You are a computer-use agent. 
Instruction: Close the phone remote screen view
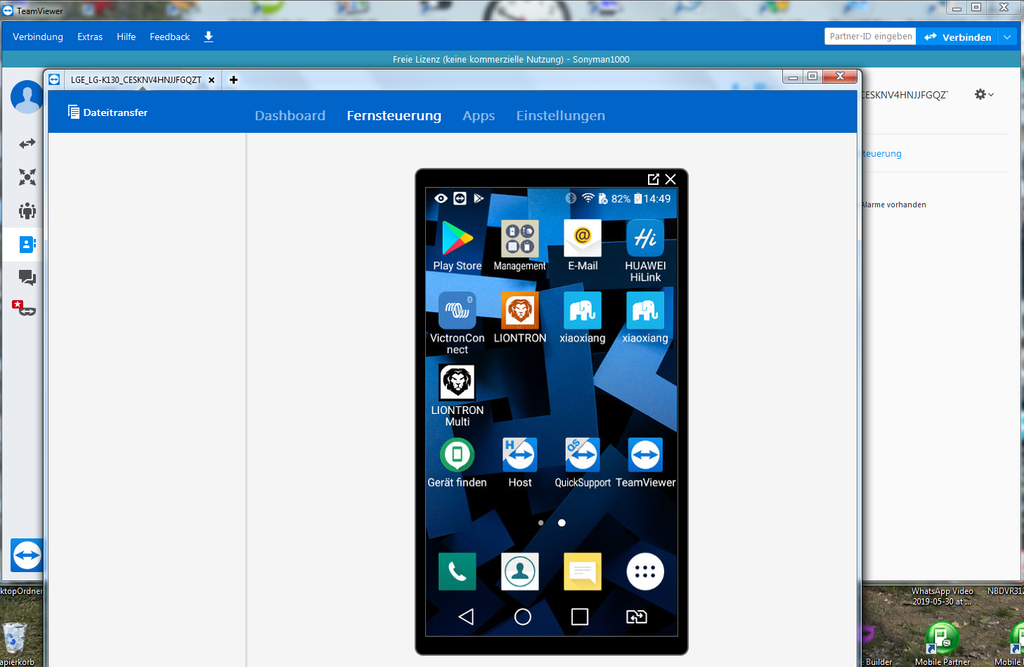click(x=671, y=179)
